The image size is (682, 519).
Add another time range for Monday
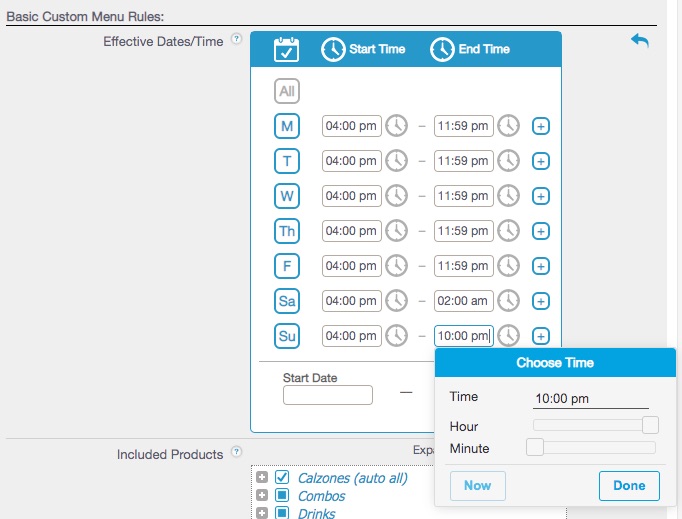(541, 126)
